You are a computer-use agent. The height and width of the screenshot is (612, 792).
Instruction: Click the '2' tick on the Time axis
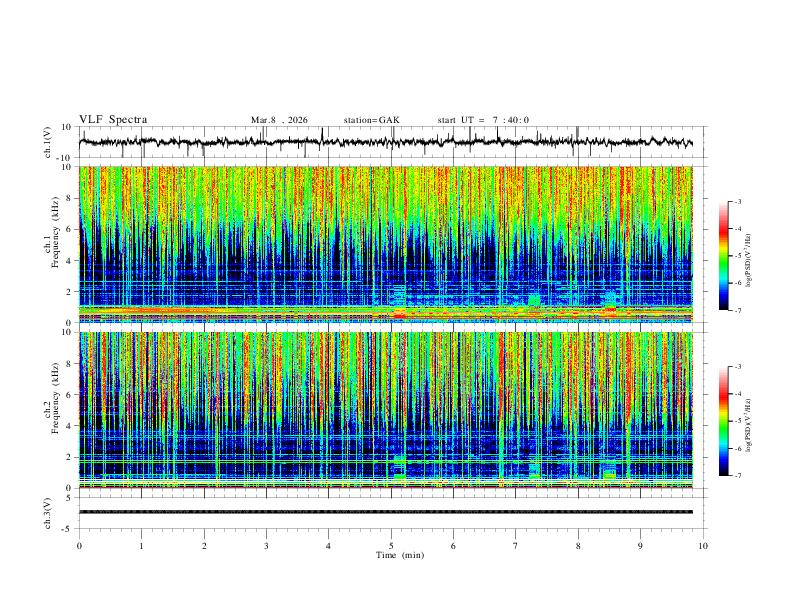(x=204, y=546)
